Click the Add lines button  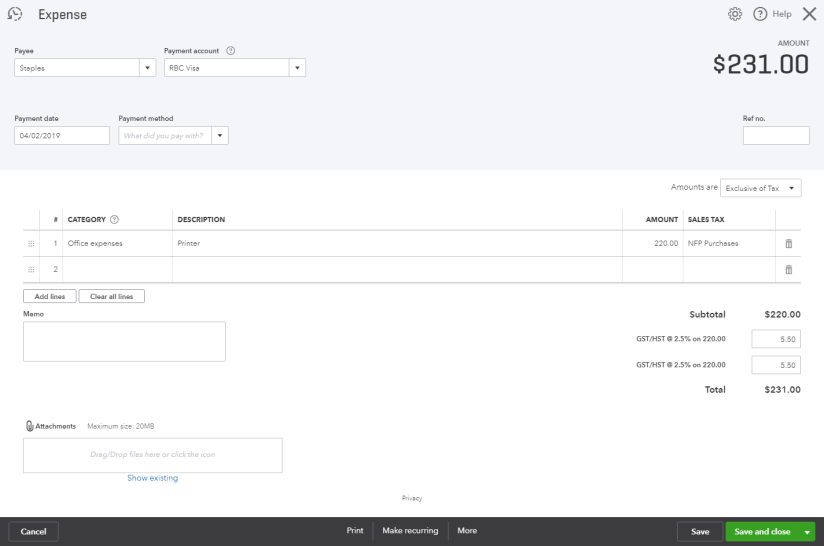click(x=49, y=296)
